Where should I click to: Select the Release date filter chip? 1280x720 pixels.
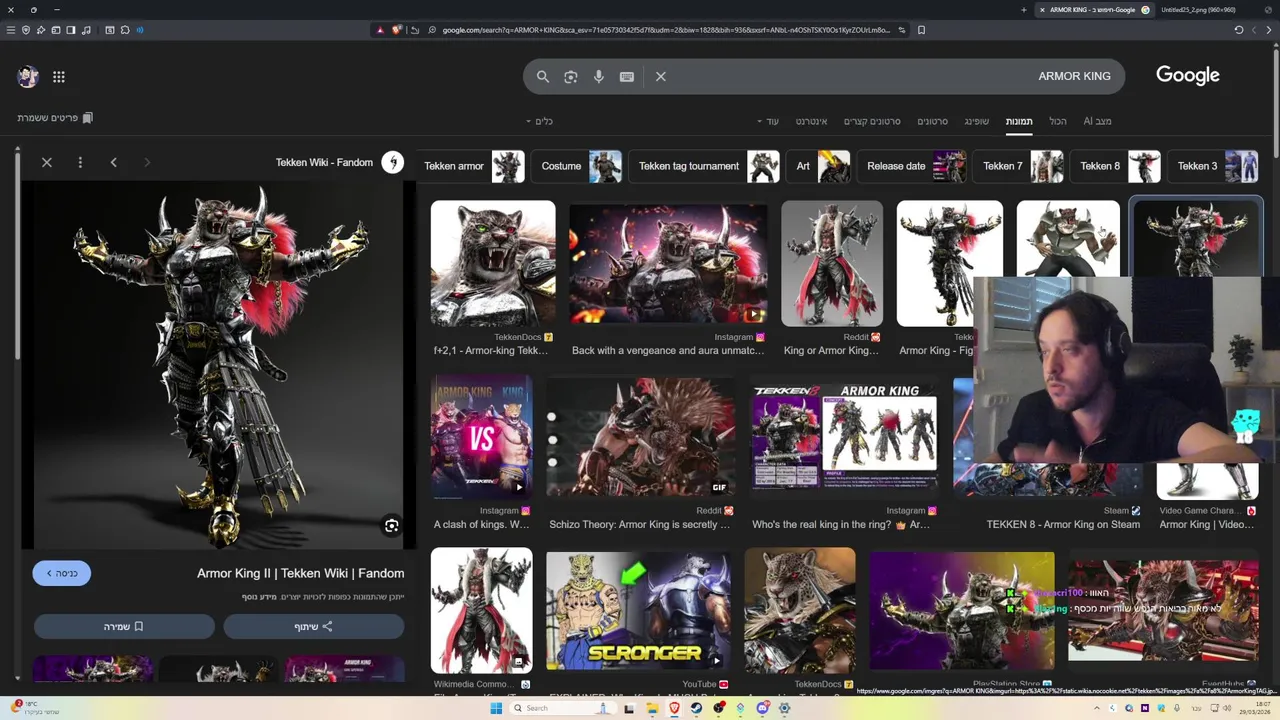tap(912, 166)
